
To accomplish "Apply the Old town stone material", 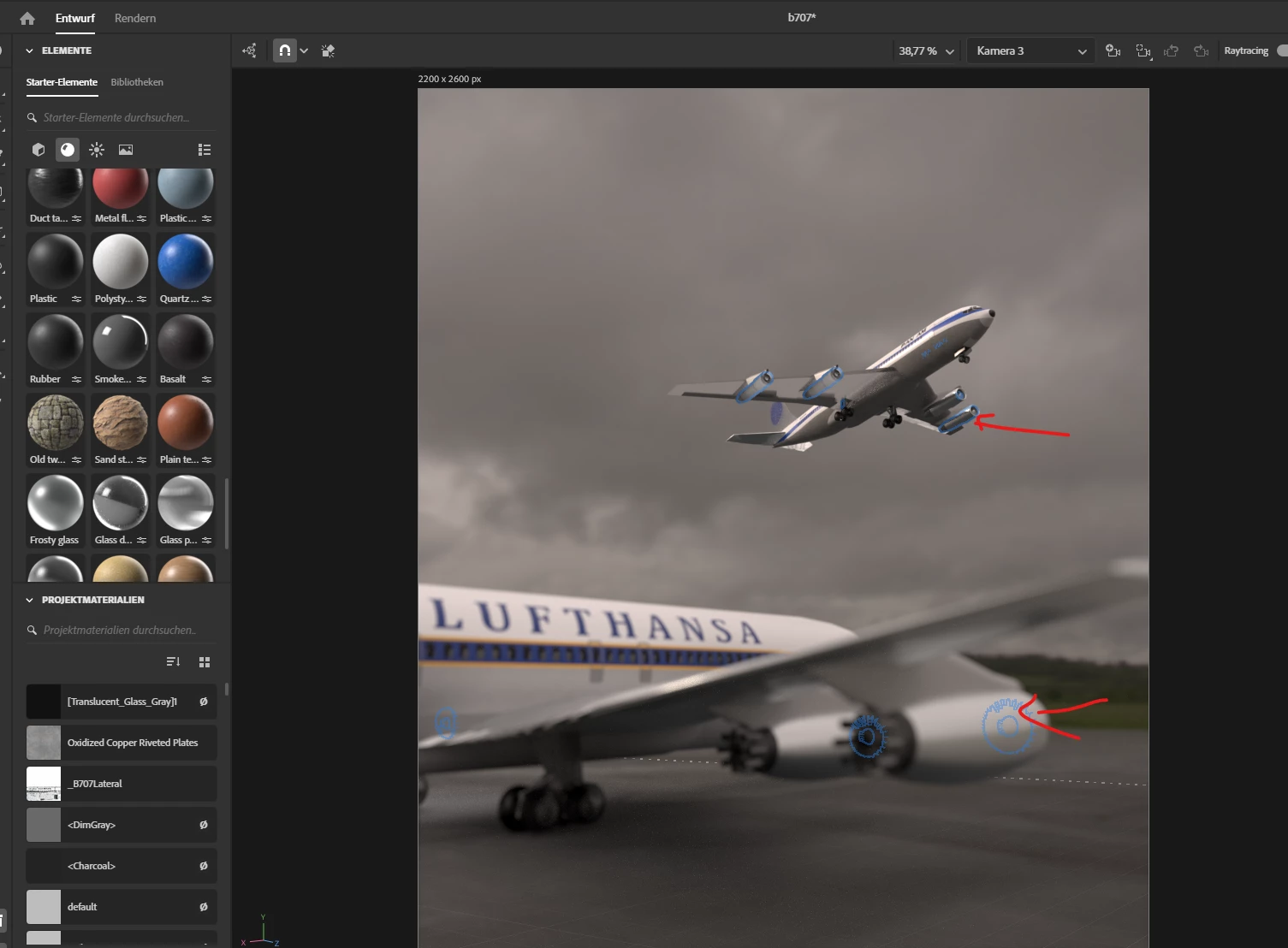I will click(56, 423).
